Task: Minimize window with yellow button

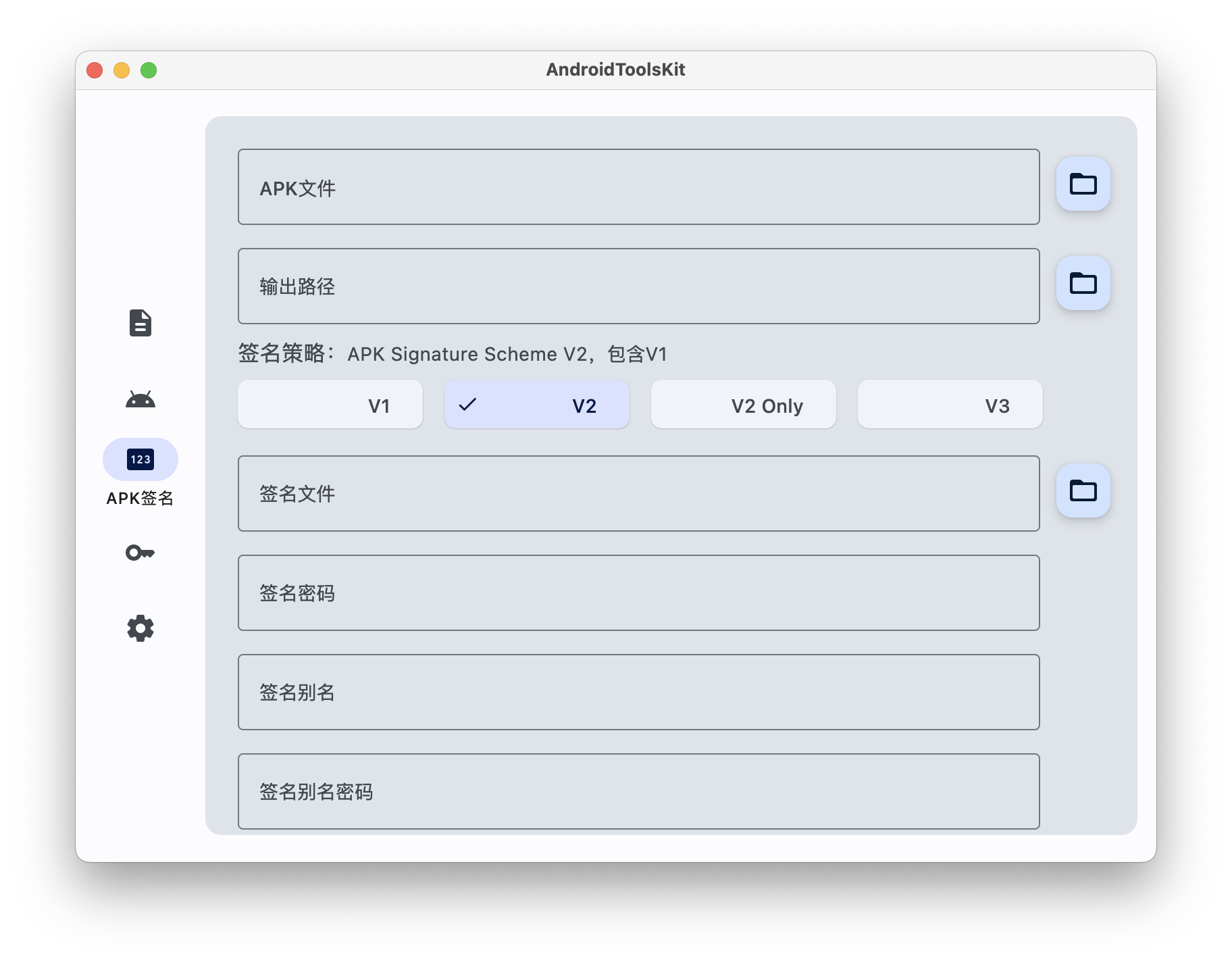Action: tap(122, 70)
